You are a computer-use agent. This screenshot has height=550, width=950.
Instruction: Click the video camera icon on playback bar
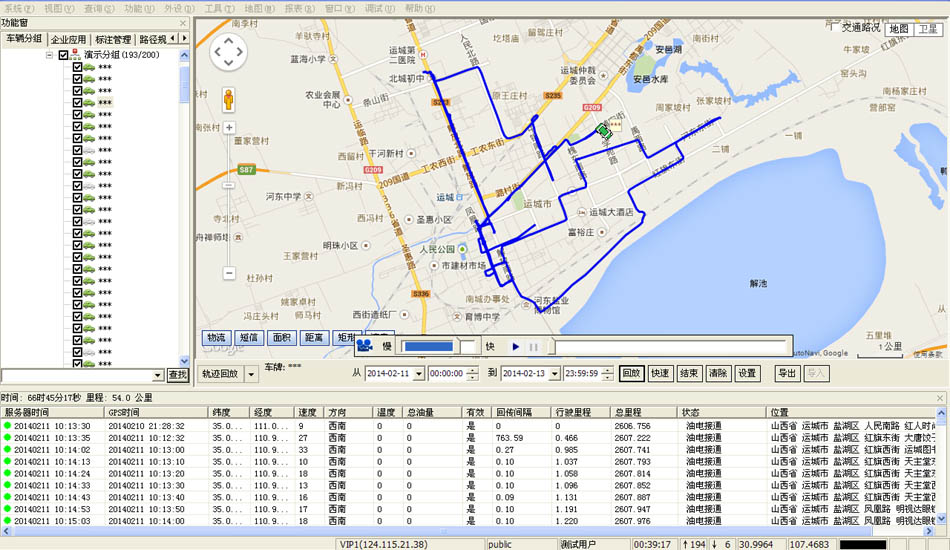(365, 347)
